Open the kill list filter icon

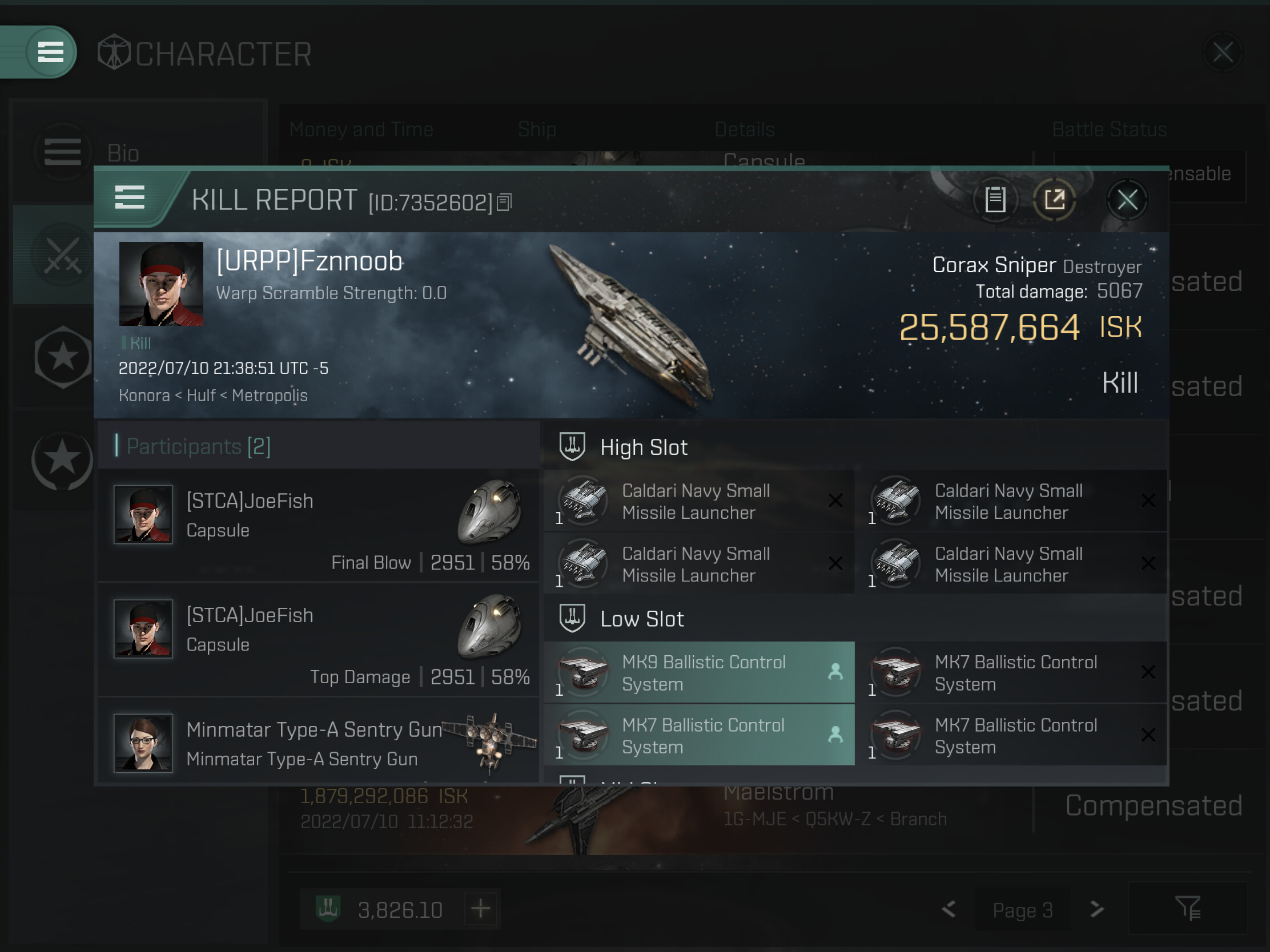1188,909
